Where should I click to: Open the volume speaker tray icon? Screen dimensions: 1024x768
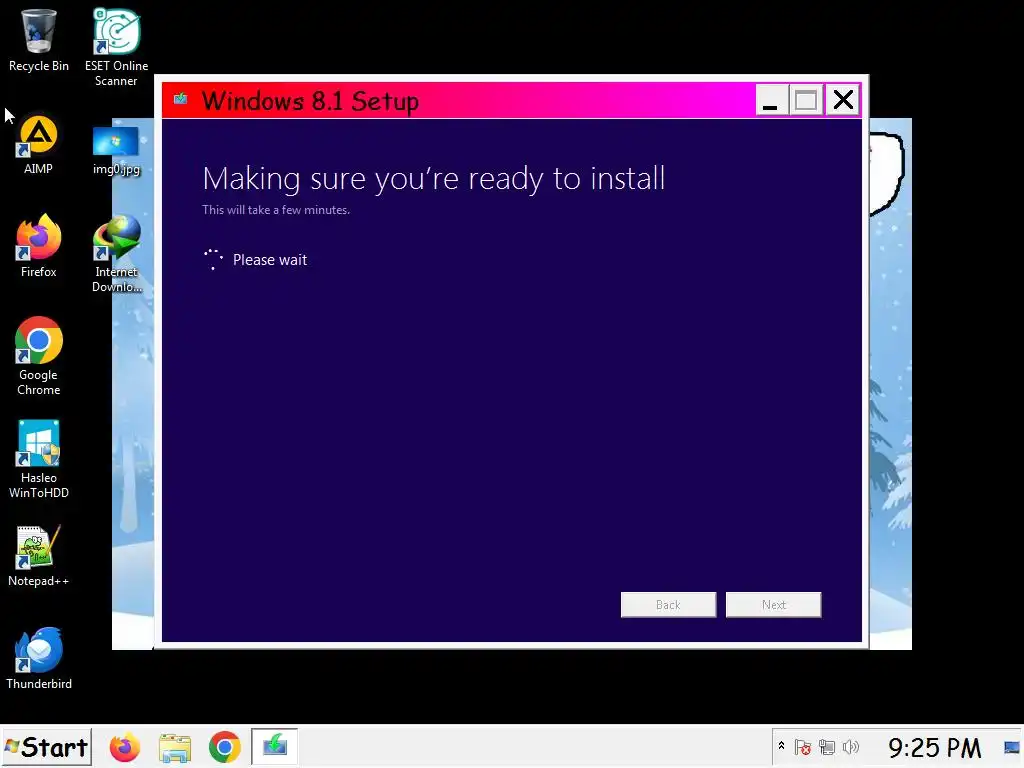pos(851,747)
